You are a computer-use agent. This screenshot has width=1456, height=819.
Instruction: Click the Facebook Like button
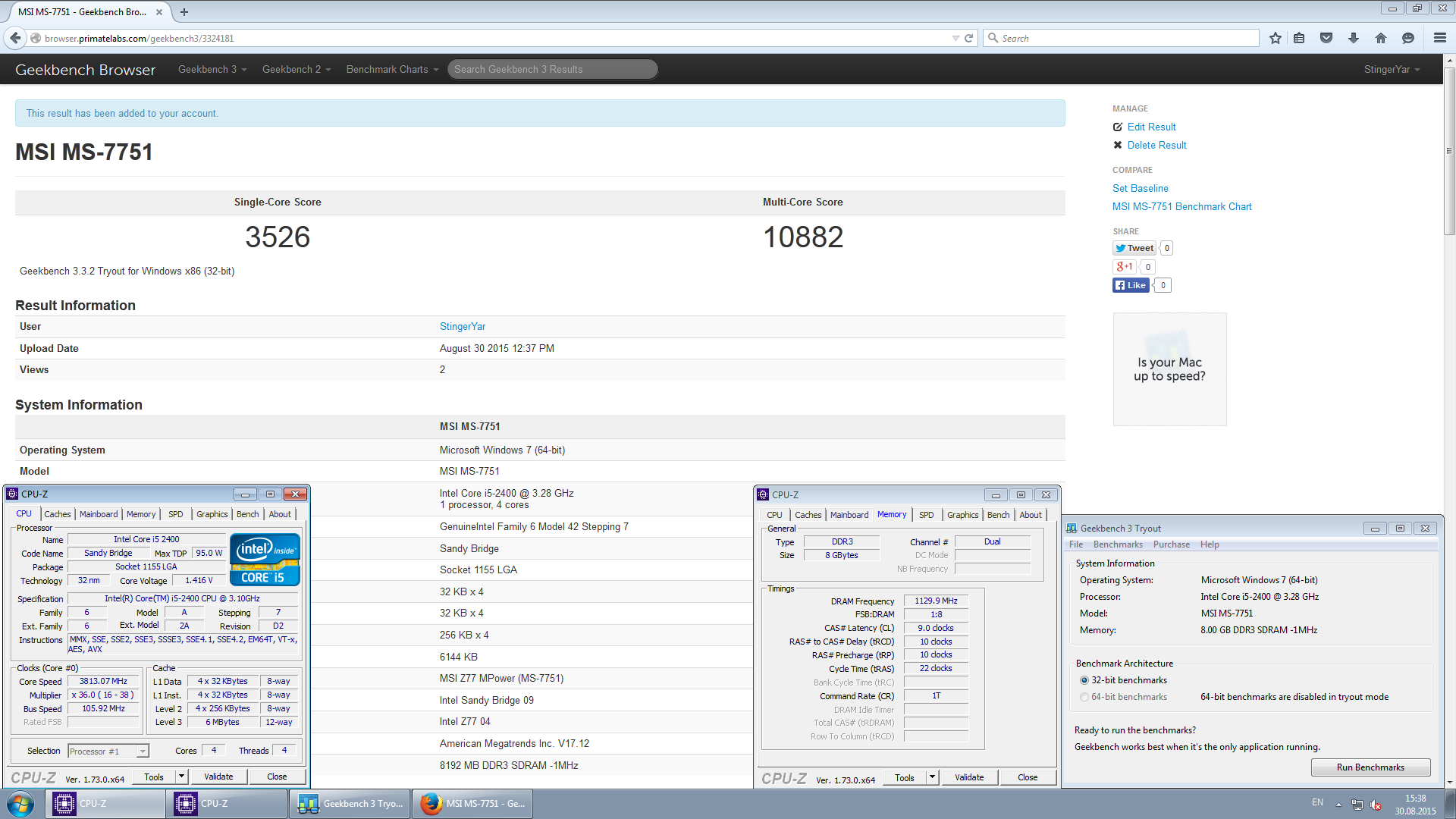coord(1131,285)
